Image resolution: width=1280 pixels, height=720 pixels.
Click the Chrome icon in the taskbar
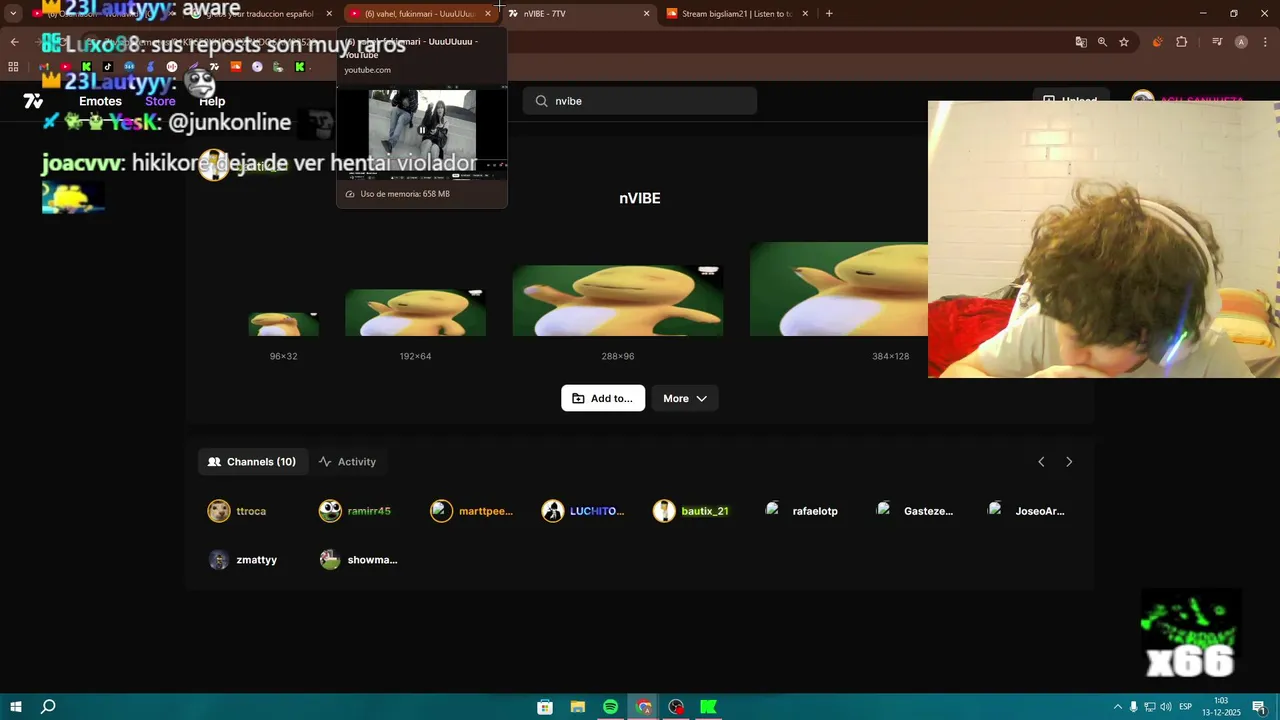point(644,707)
